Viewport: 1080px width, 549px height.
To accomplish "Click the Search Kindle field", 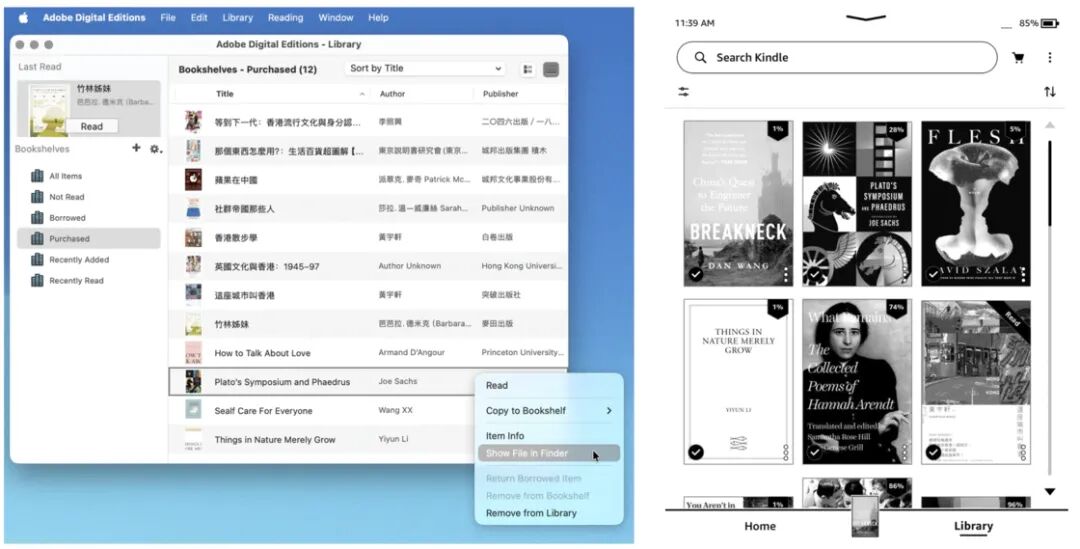I will pos(837,58).
